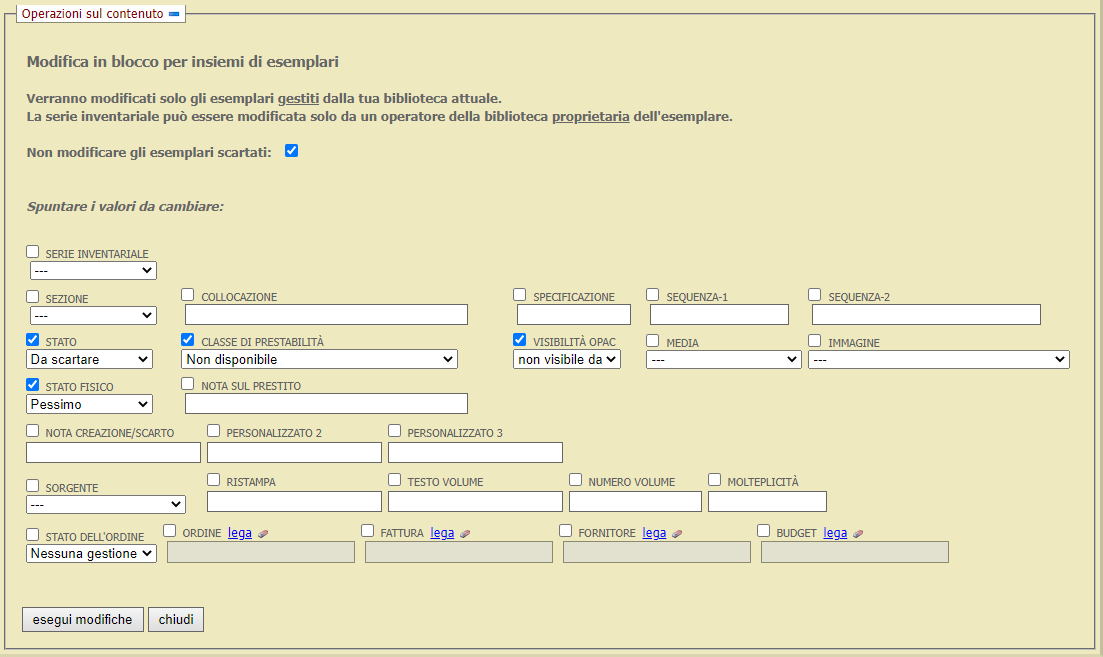The width and height of the screenshot is (1103, 657).
Task: Tick the Collocazione checkbox
Action: (x=188, y=295)
